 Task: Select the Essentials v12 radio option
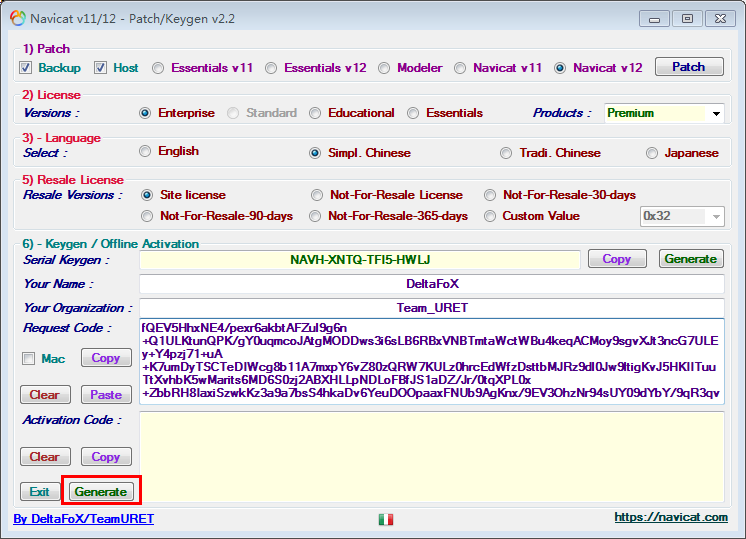[x=271, y=68]
